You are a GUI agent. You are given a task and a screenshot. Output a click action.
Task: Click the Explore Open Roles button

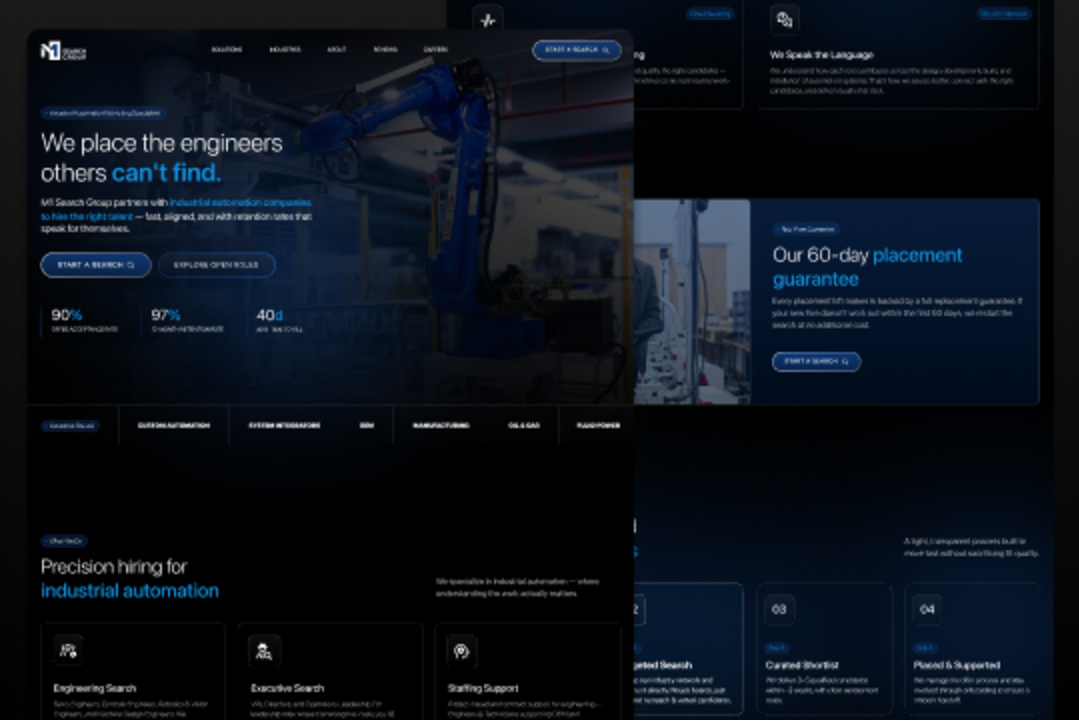tap(217, 265)
